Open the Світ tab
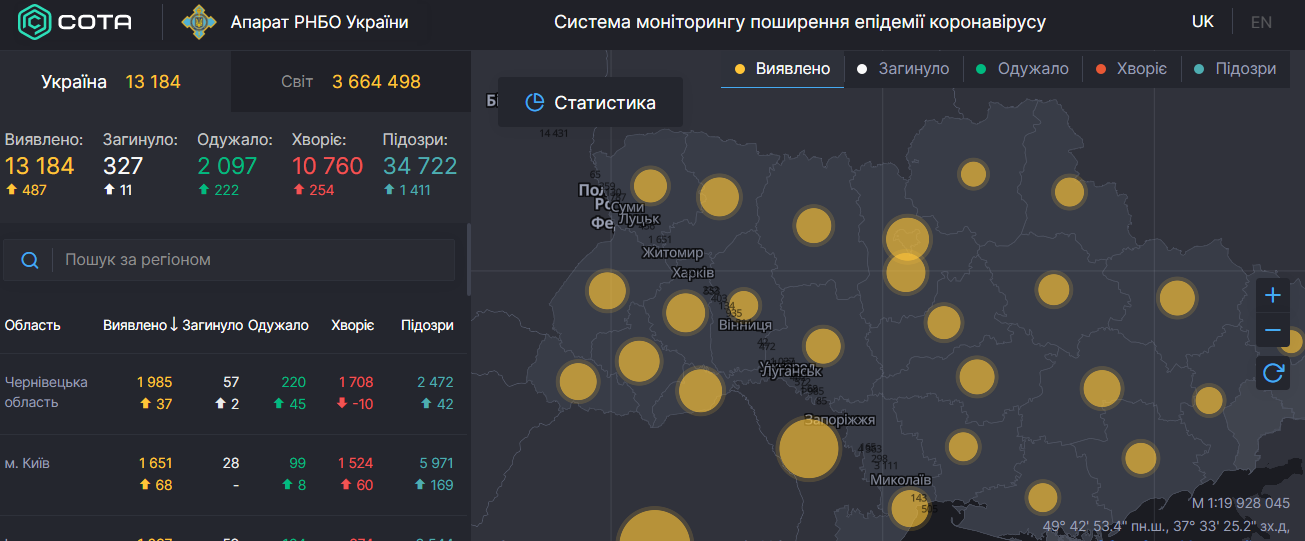 click(350, 82)
